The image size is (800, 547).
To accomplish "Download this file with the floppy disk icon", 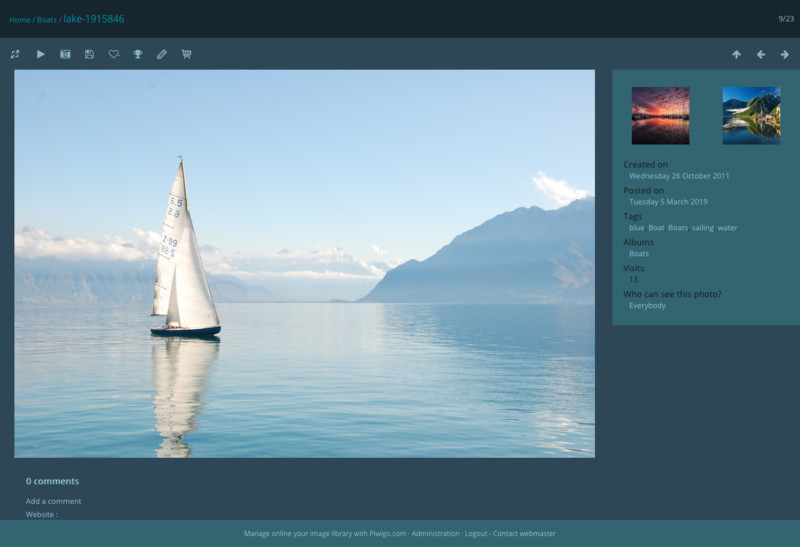I will click(x=89, y=54).
